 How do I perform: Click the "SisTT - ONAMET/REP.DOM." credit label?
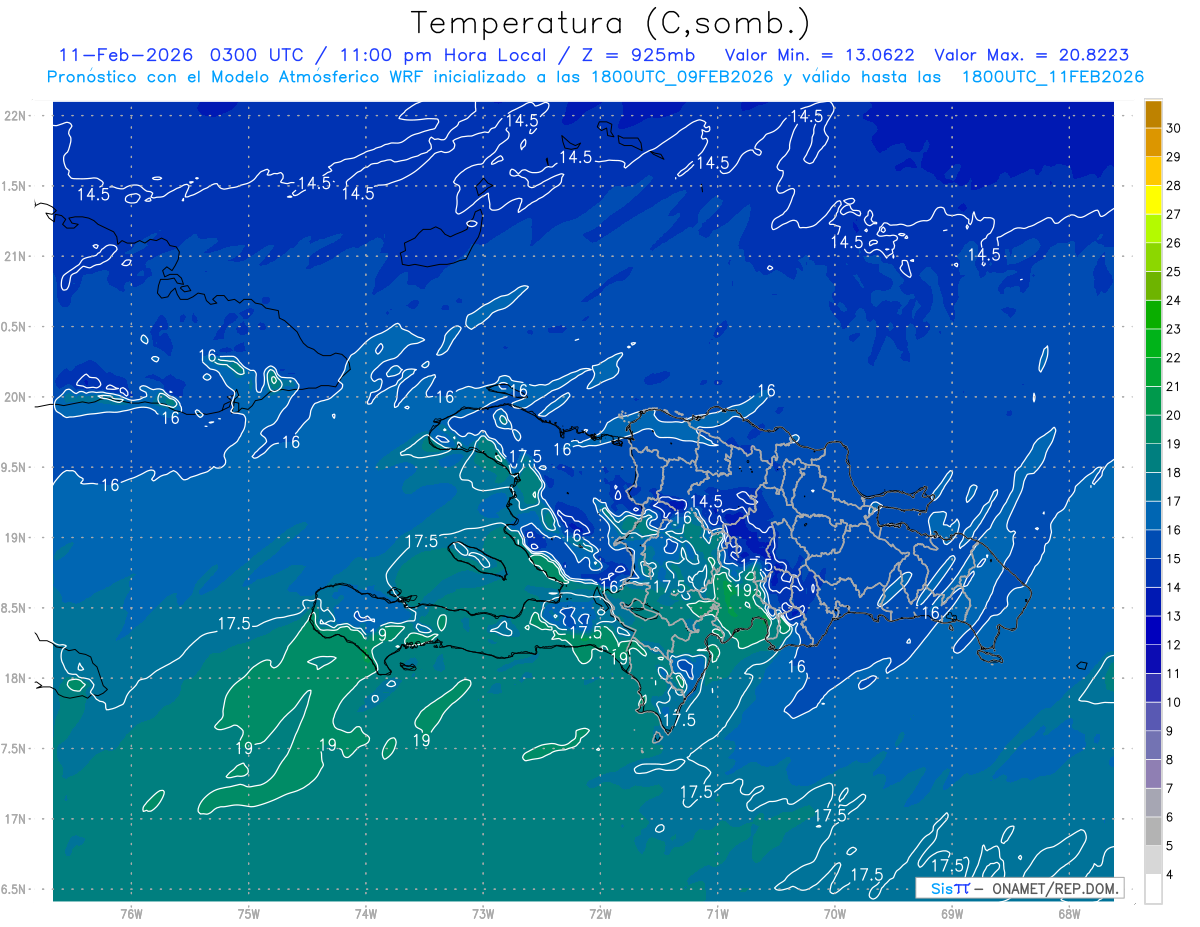[1019, 888]
